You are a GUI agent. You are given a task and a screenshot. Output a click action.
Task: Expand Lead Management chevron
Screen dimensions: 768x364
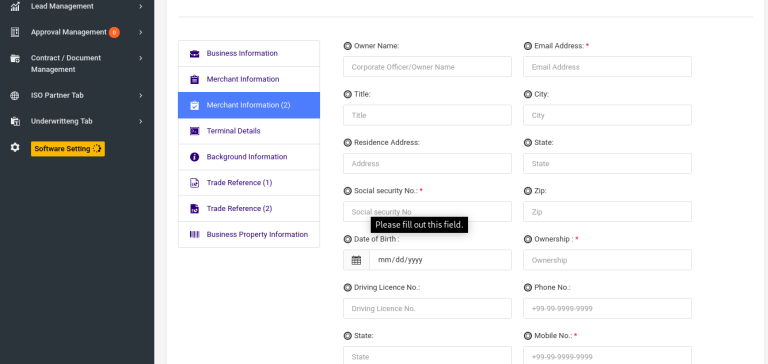[141, 6]
